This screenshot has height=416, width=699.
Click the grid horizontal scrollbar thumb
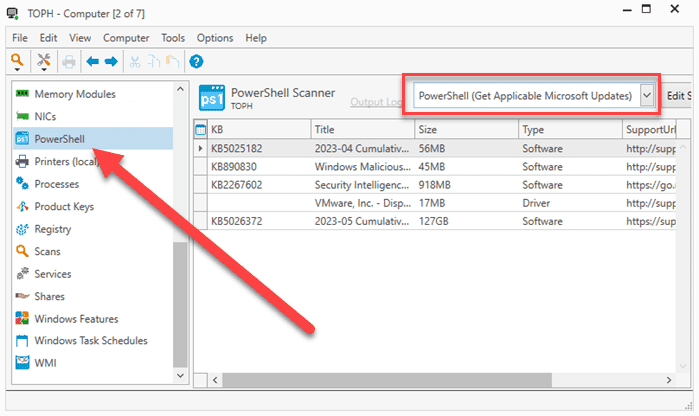[387, 380]
